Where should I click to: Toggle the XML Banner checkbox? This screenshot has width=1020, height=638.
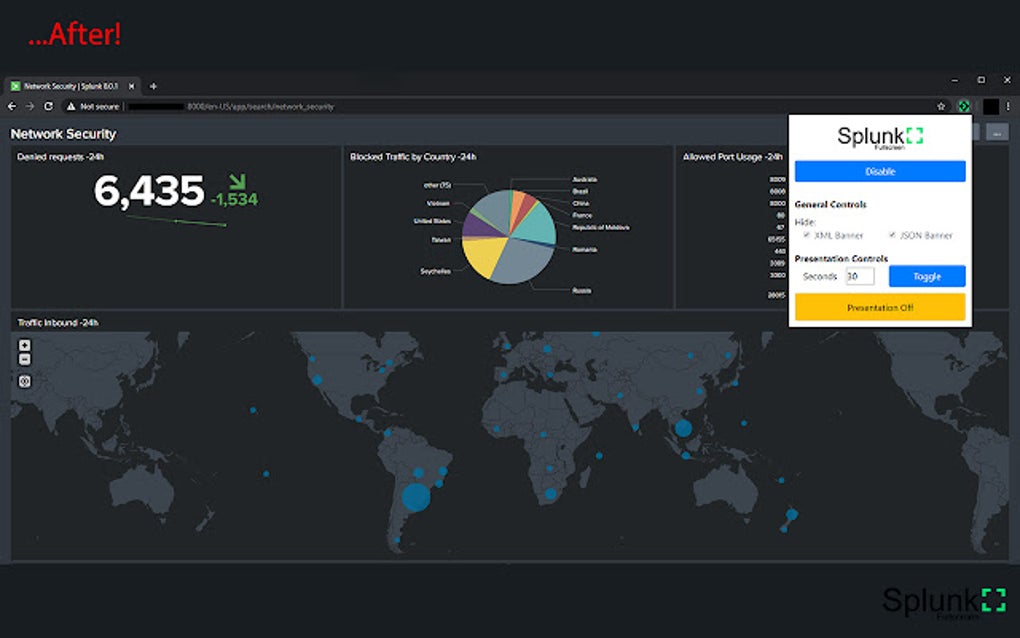[x=807, y=235]
